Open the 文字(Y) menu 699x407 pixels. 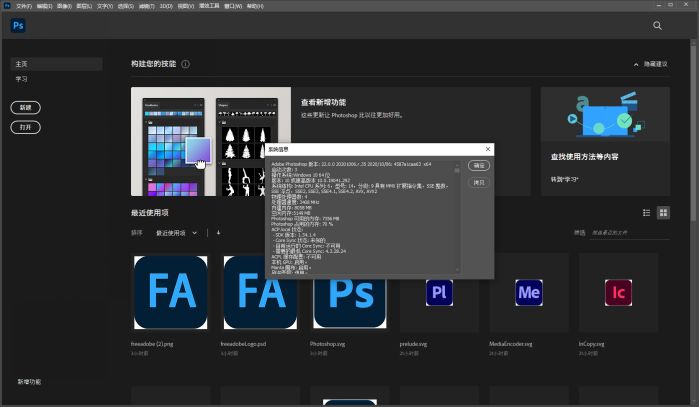click(105, 6)
